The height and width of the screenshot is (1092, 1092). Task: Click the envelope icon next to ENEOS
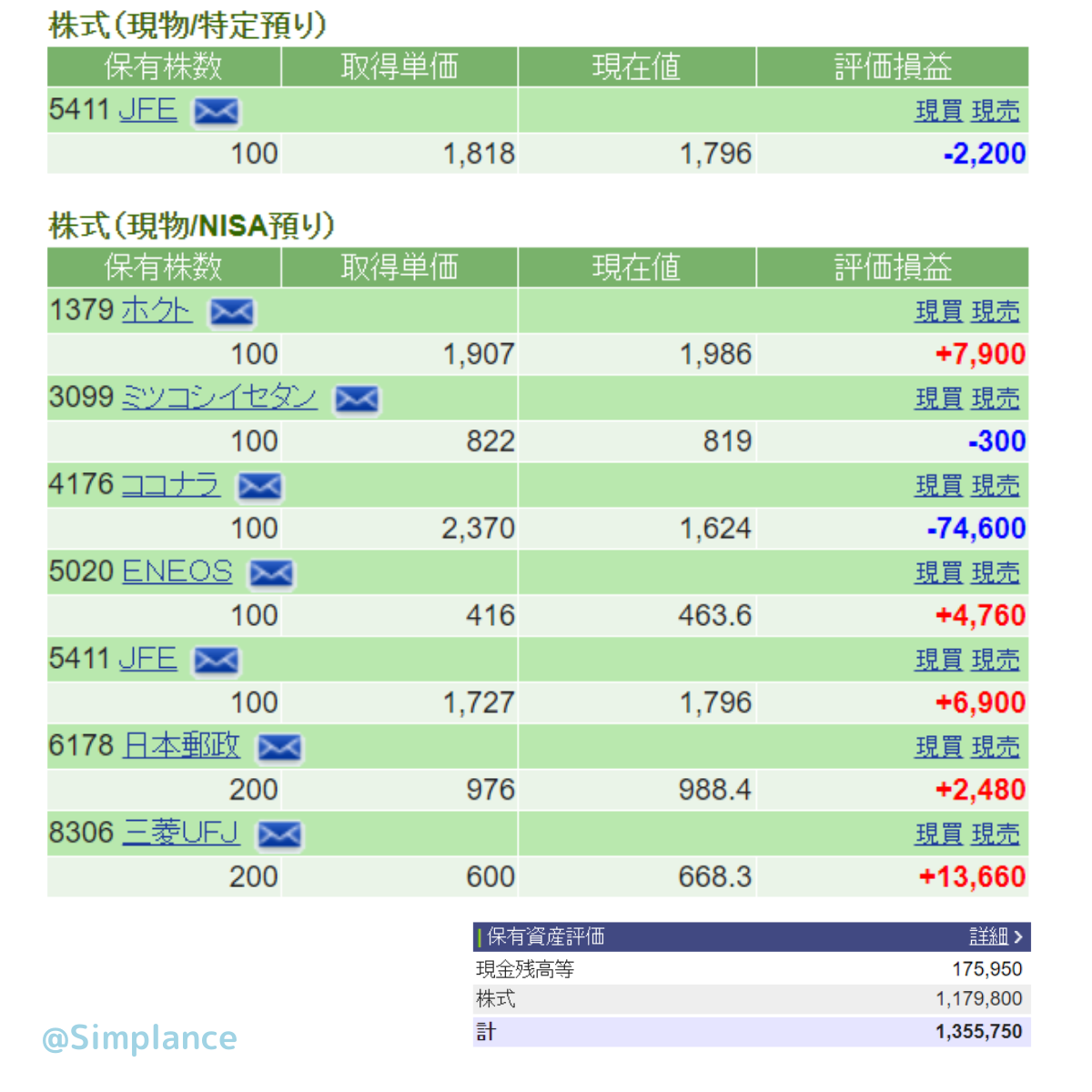(271, 573)
